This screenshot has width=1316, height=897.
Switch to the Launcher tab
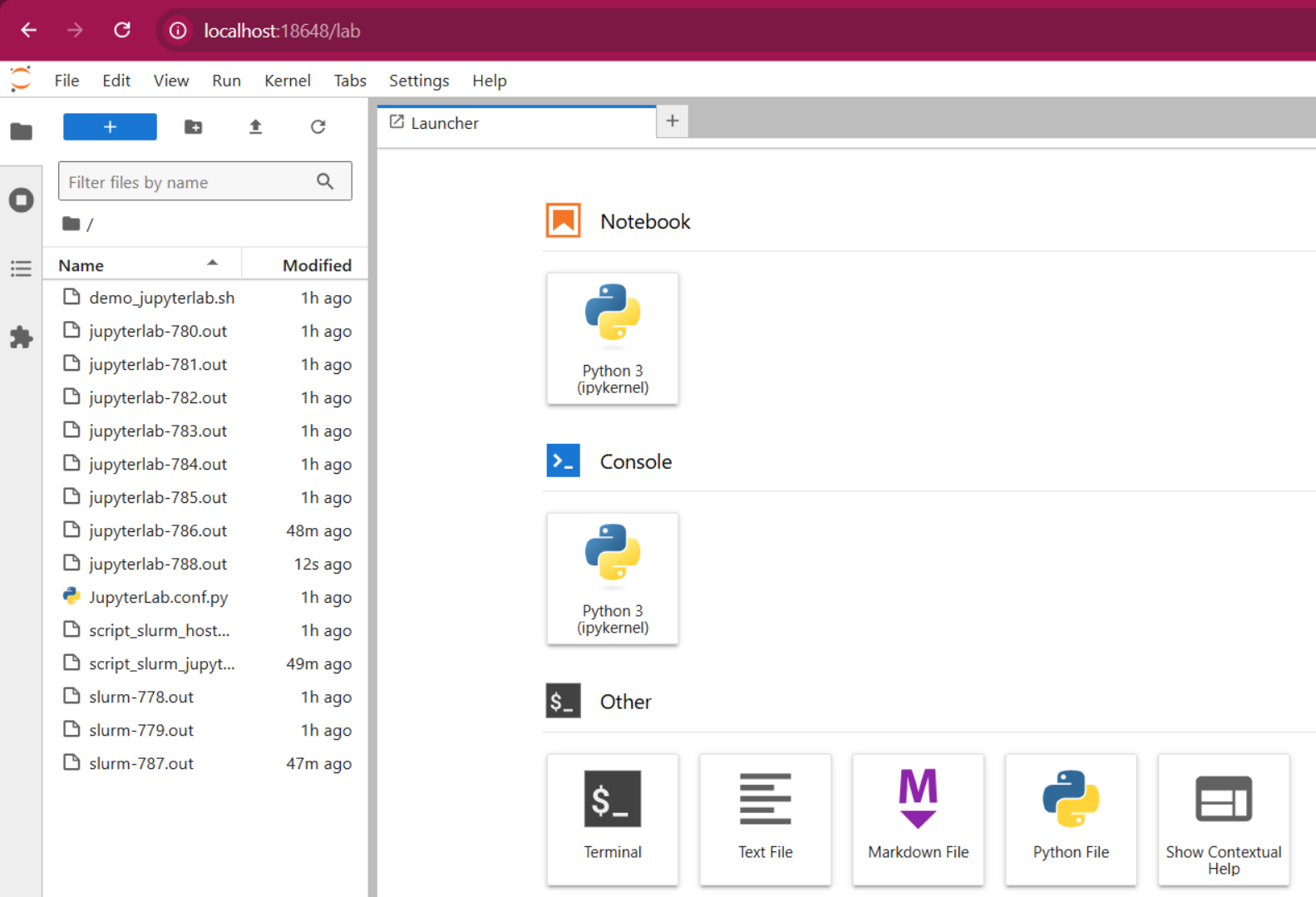point(516,123)
